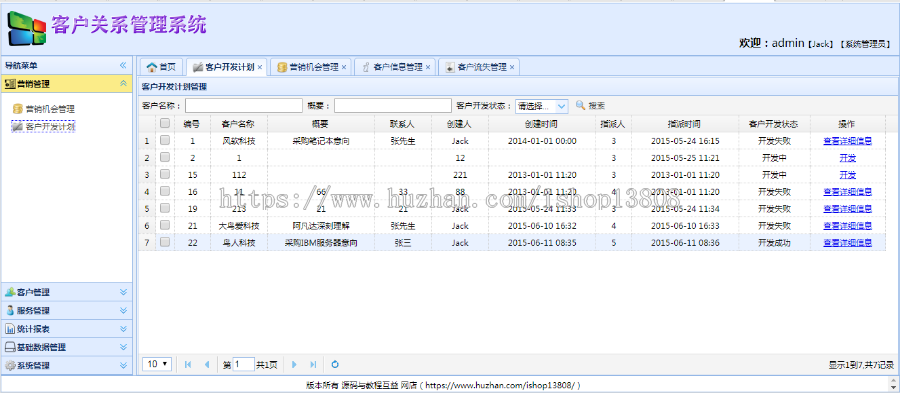Check the row with 编号 19
This screenshot has height=393, width=900.
point(165,208)
